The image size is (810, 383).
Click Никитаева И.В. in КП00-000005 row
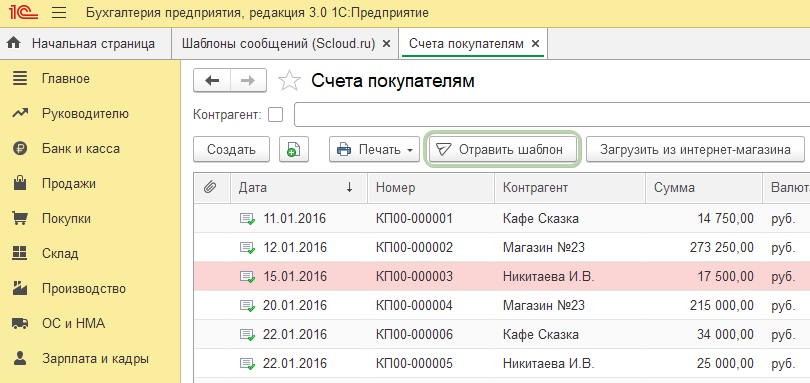[x=549, y=363]
